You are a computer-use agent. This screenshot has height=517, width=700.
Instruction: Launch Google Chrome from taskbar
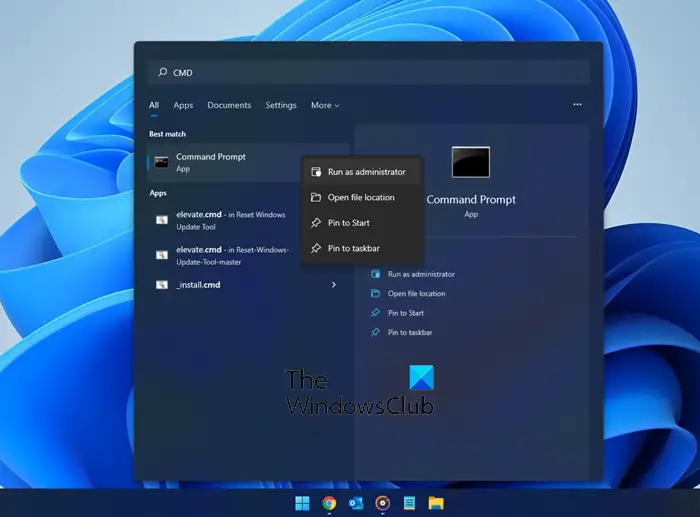(329, 503)
